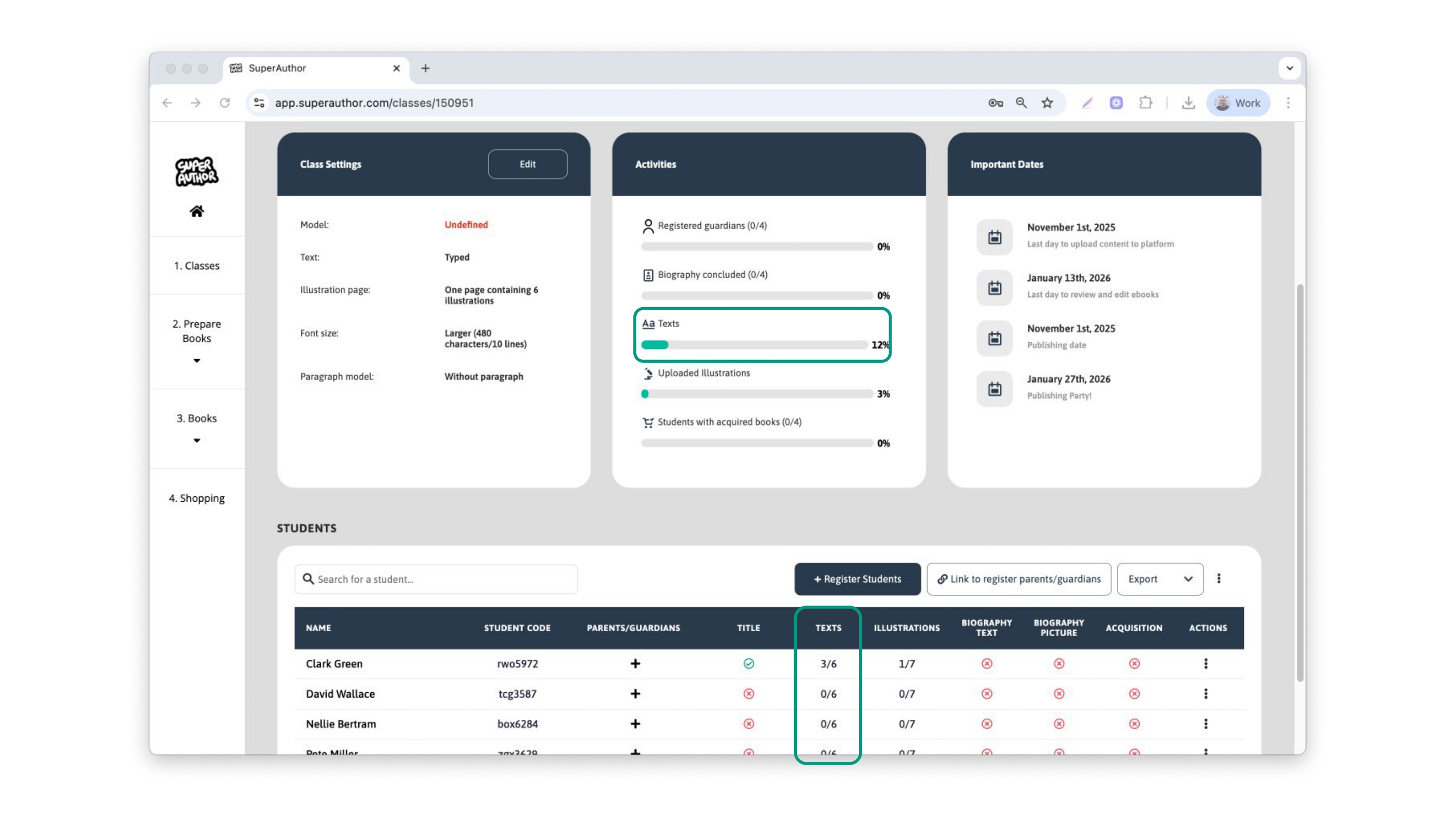Image resolution: width=1456 pixels, height=819 pixels.
Task: Toggle Nellie Bertram's acquisition status icon
Action: point(1134,724)
